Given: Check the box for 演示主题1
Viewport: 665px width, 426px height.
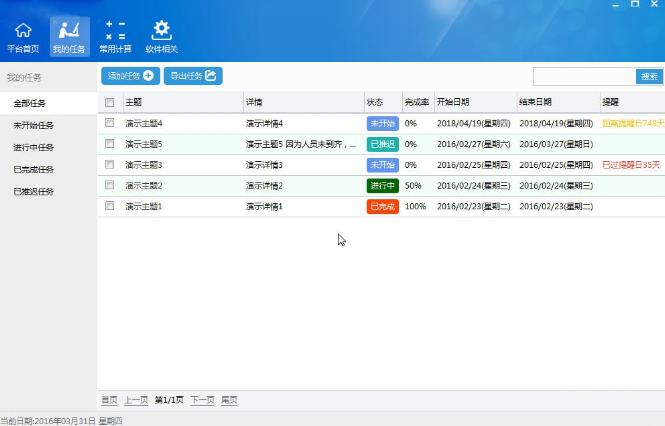Looking at the screenshot, I should 110,206.
